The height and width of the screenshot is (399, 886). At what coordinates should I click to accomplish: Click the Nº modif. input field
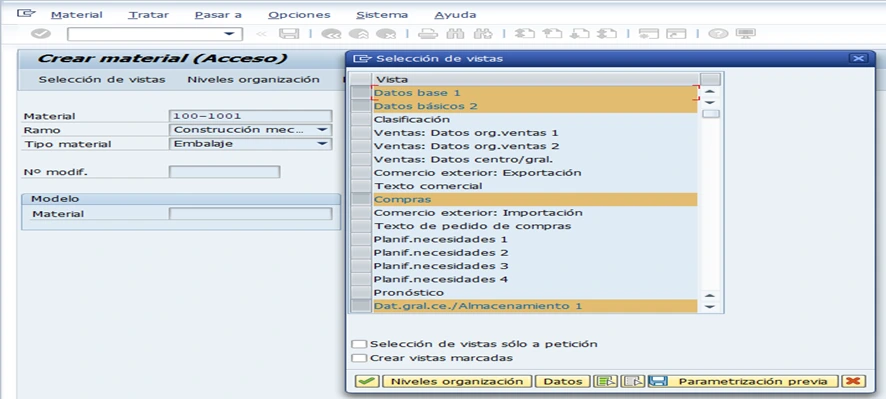click(224, 171)
